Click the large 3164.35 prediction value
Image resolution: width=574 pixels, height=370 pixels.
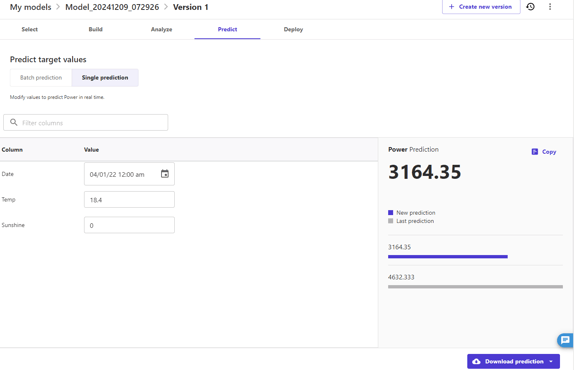click(425, 172)
